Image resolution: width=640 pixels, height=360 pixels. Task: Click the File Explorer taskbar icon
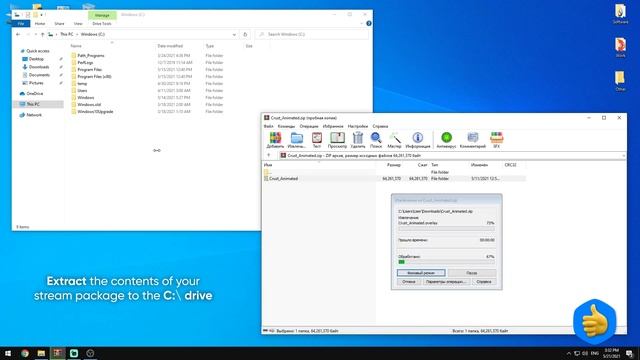point(41,353)
